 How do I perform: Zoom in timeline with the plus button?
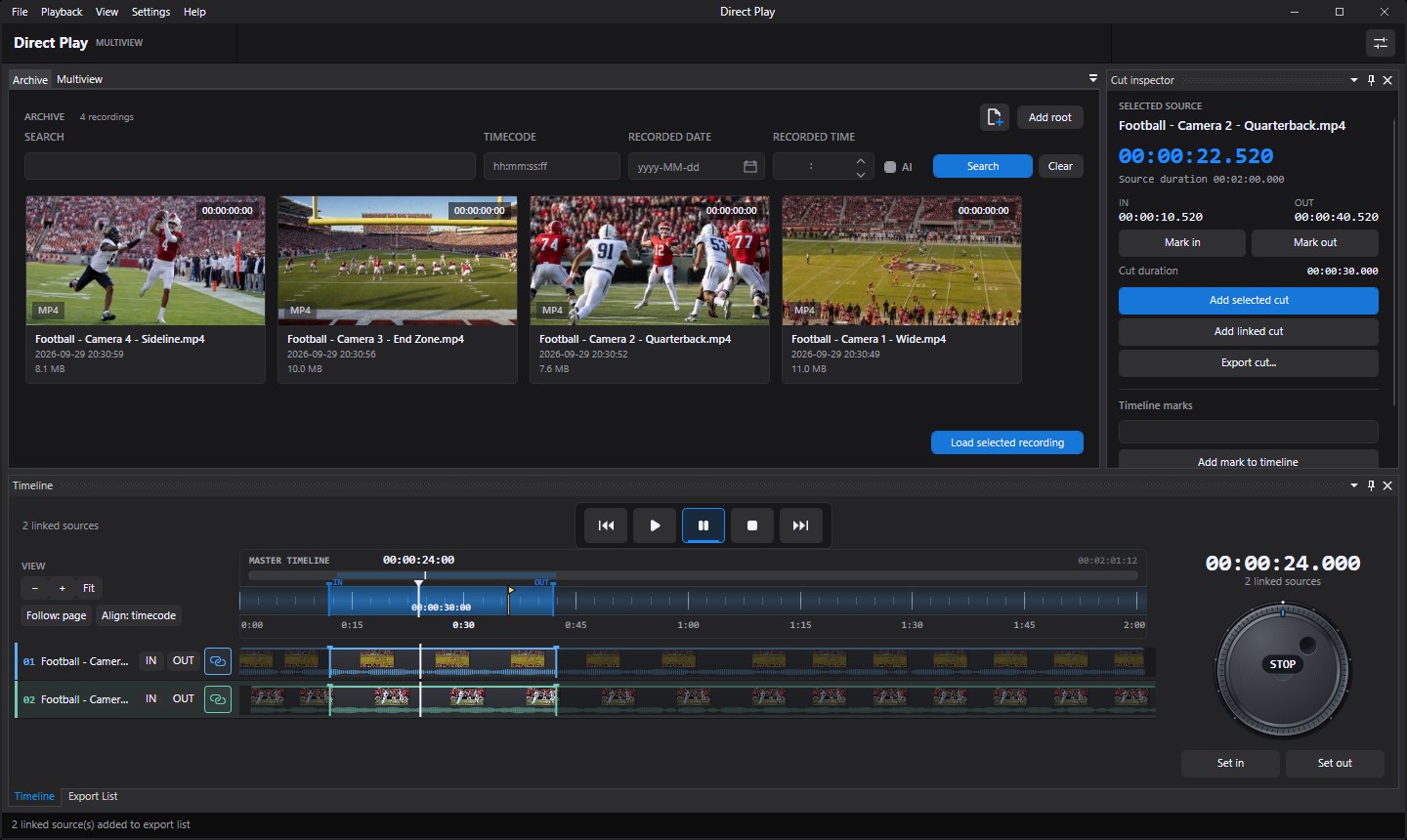63,588
